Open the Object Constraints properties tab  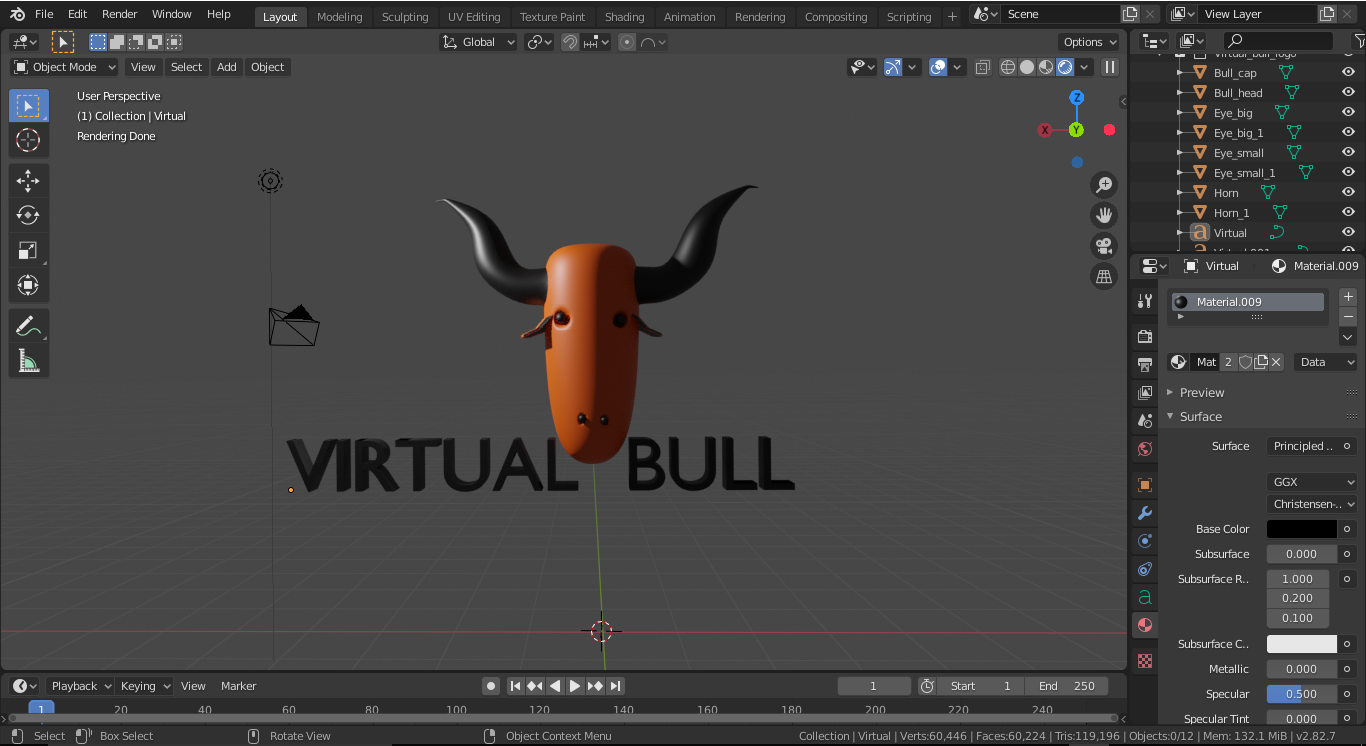click(1145, 569)
